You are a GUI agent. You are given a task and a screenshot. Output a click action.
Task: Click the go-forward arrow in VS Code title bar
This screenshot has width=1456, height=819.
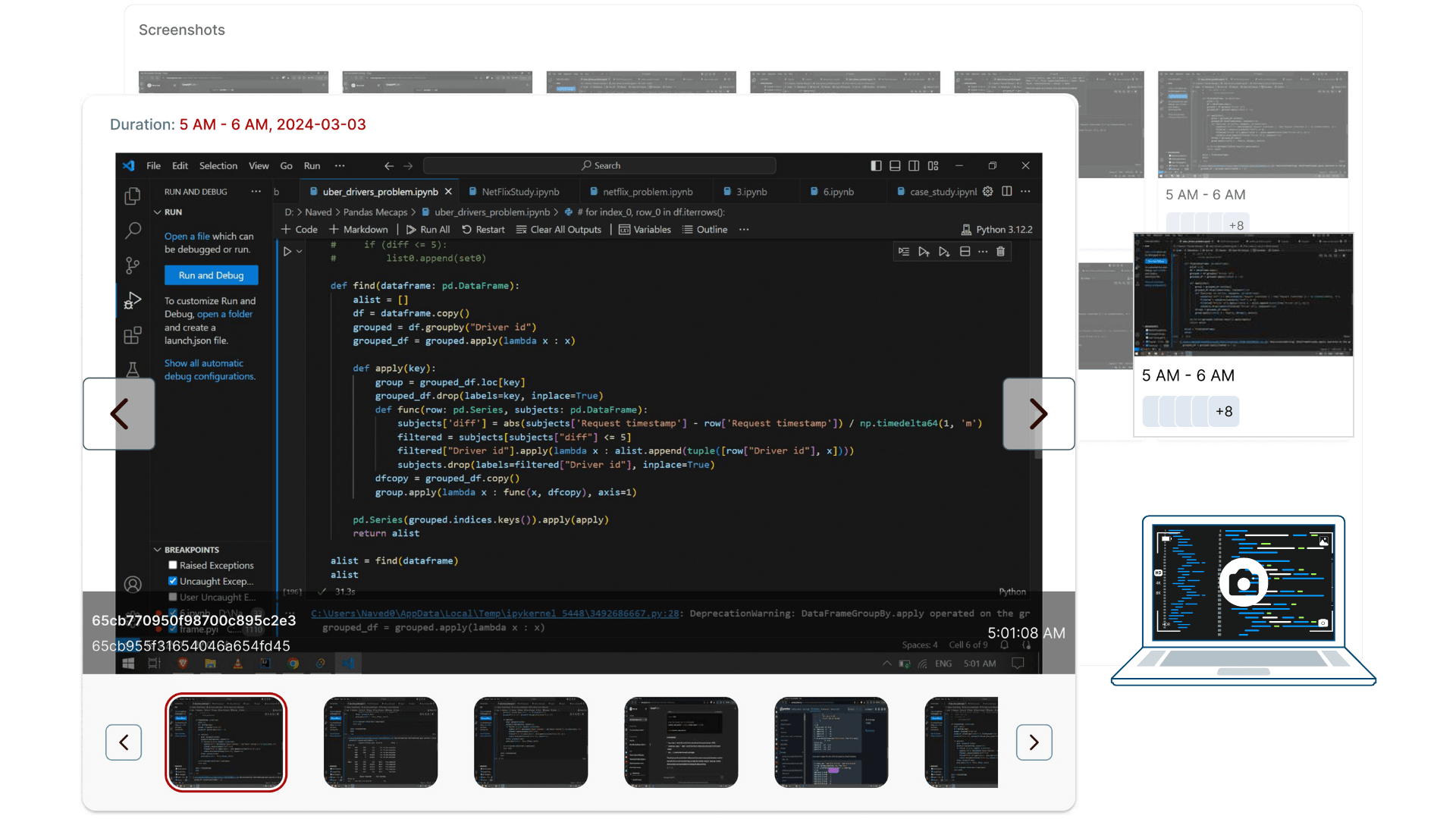click(x=408, y=165)
